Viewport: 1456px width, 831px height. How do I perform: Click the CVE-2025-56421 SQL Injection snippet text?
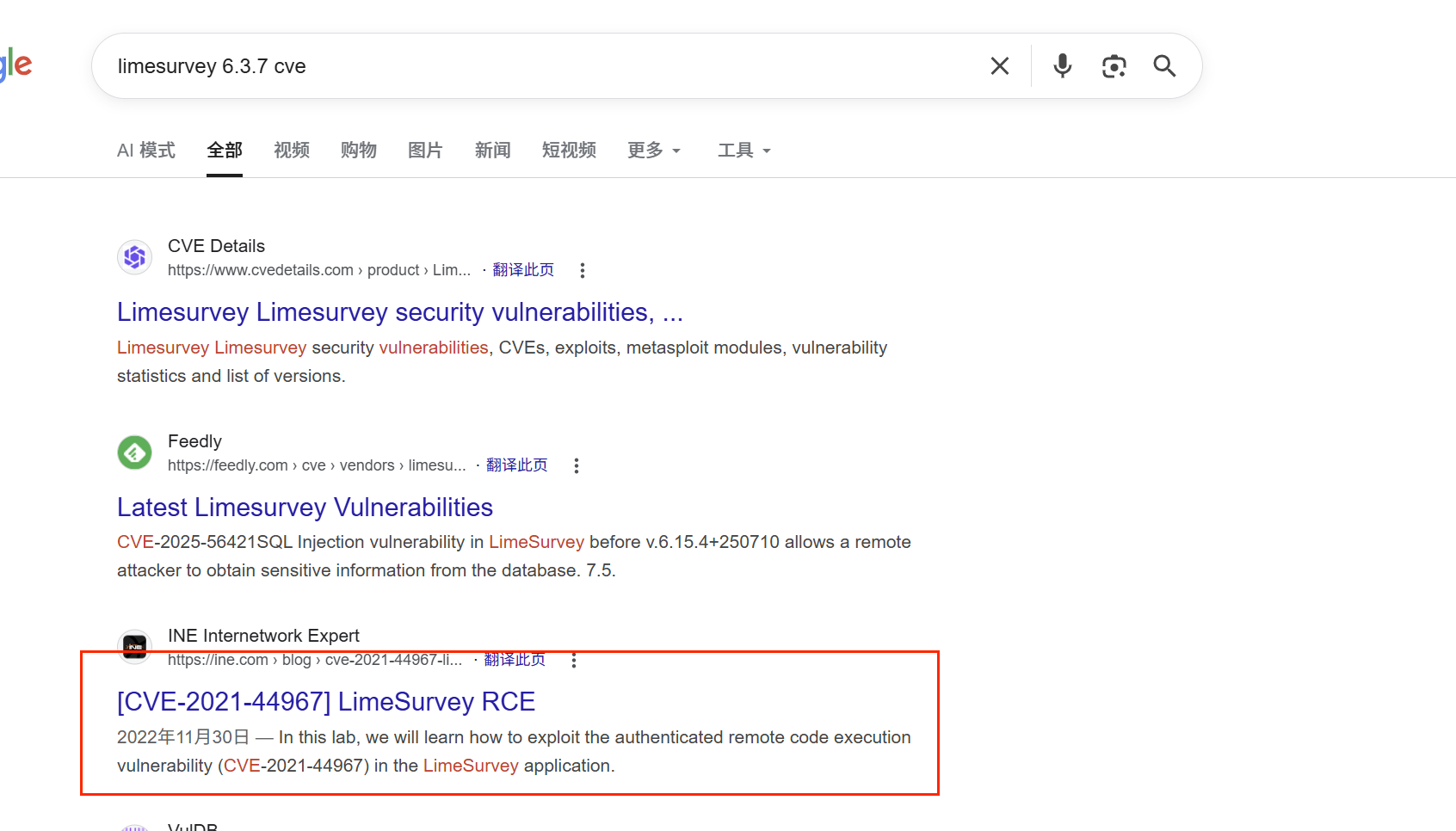click(x=514, y=556)
